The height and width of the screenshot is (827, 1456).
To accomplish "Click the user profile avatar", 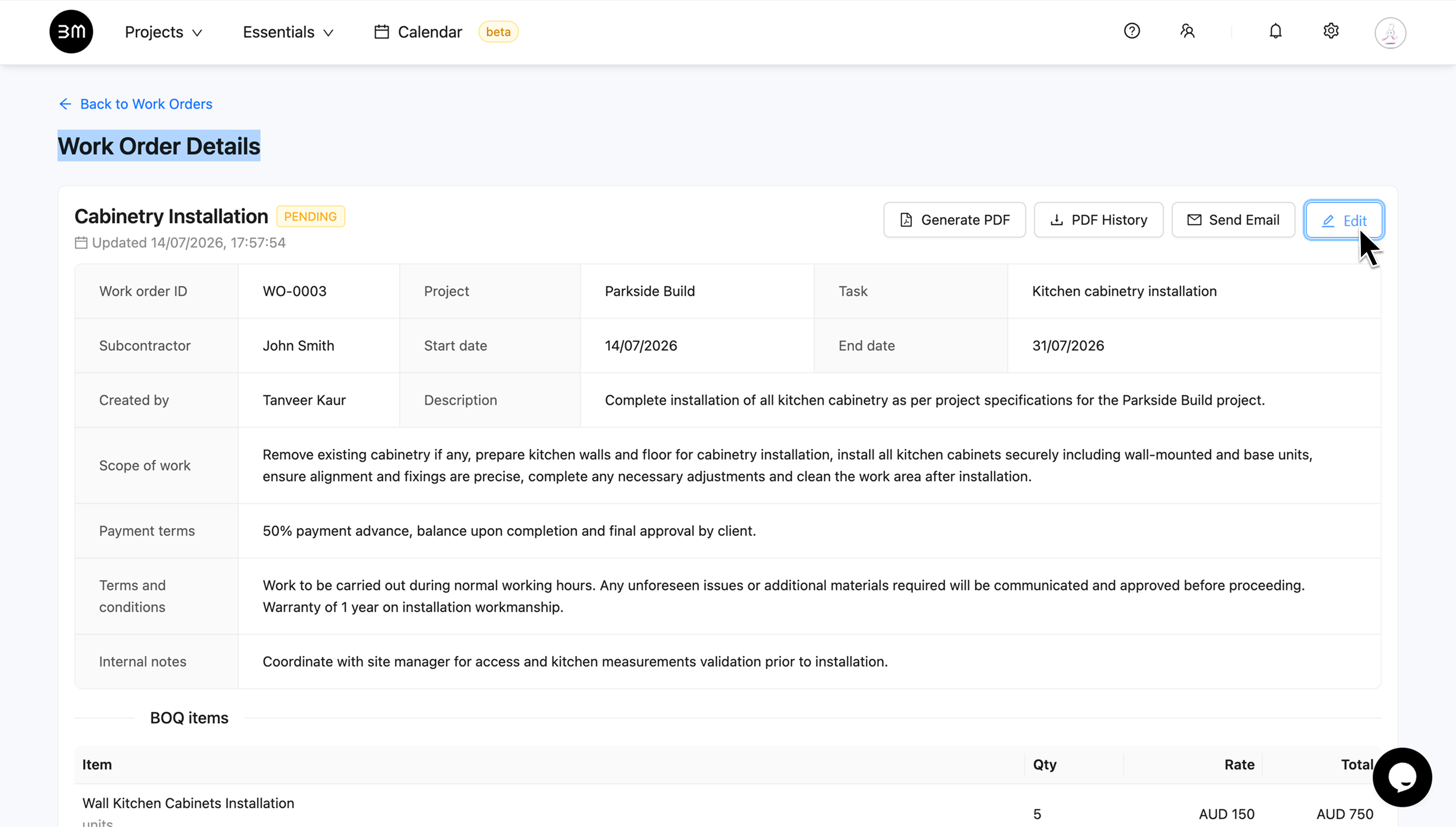I will pyautogui.click(x=1390, y=33).
